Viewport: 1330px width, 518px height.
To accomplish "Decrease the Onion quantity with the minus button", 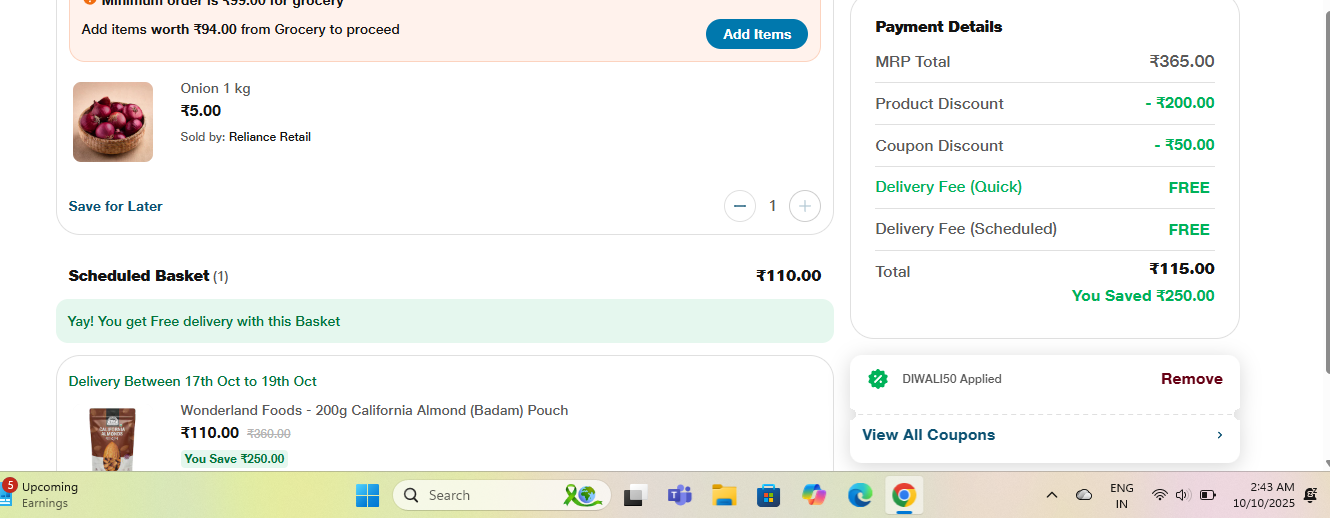I will [739, 206].
